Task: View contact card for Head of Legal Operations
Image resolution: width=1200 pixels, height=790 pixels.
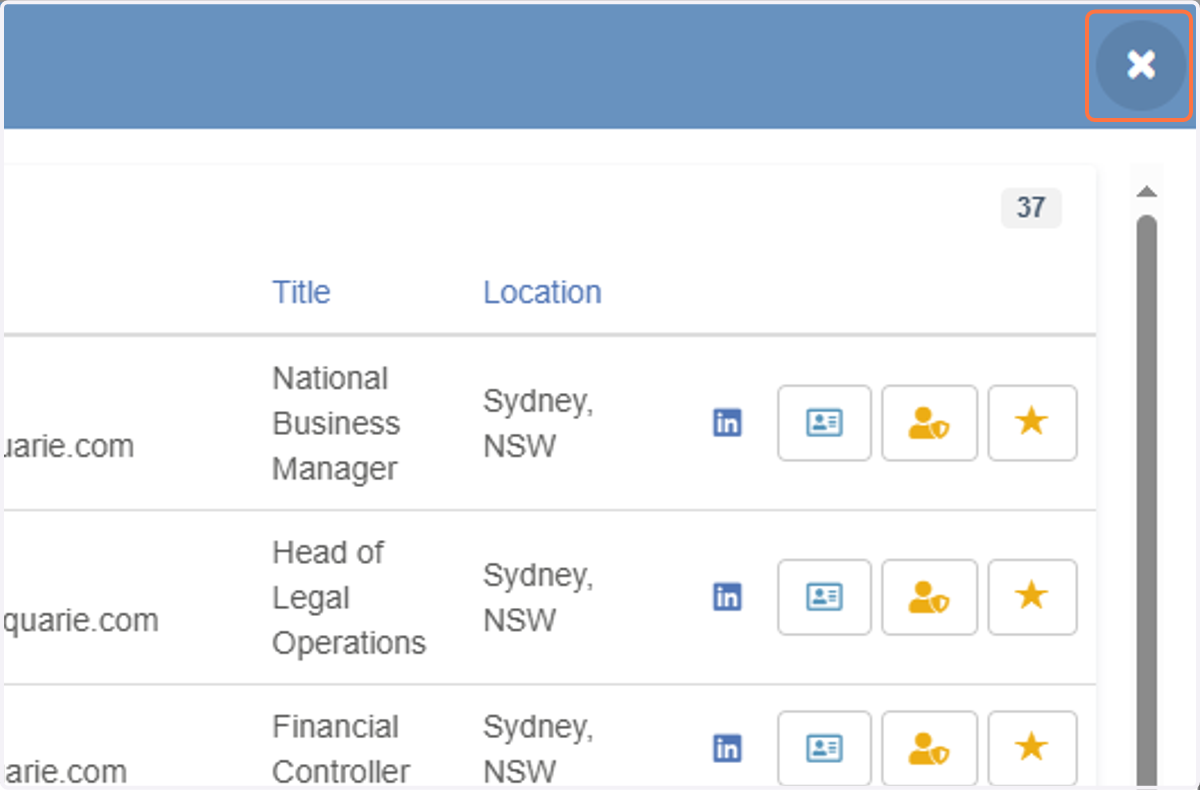Action: tap(824, 597)
